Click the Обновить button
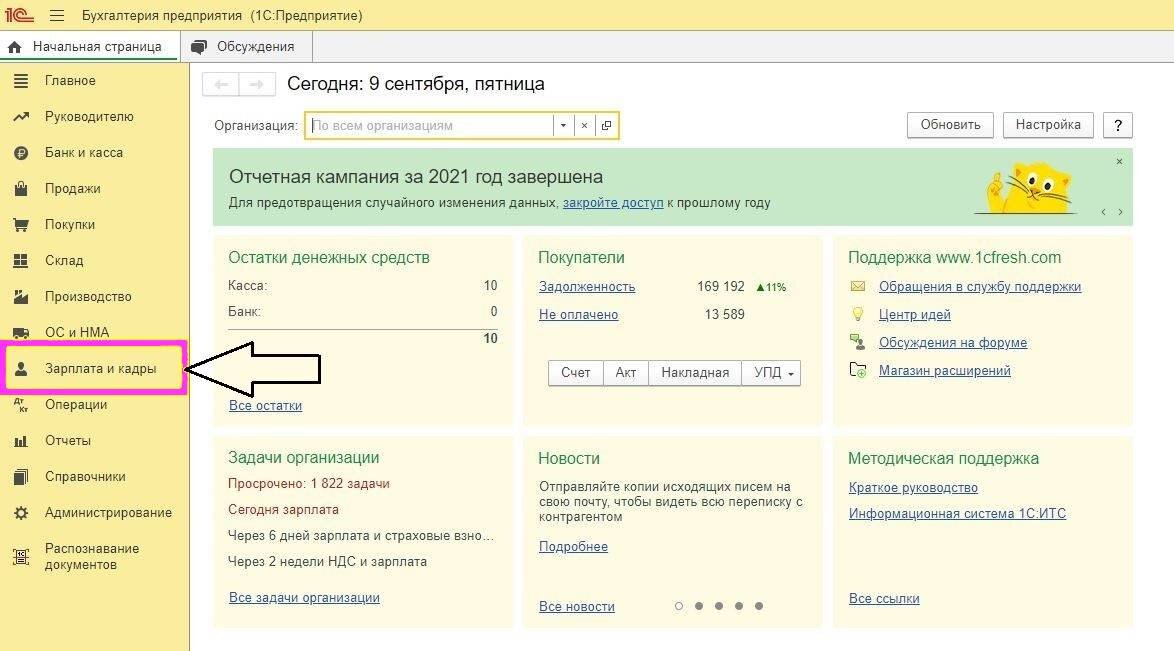1174x651 pixels. click(950, 125)
